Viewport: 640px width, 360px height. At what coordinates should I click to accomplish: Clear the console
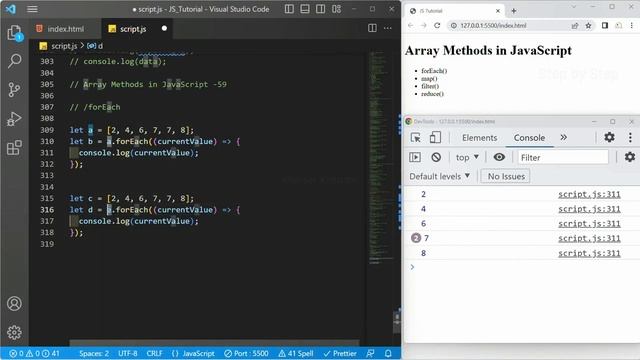point(436,157)
